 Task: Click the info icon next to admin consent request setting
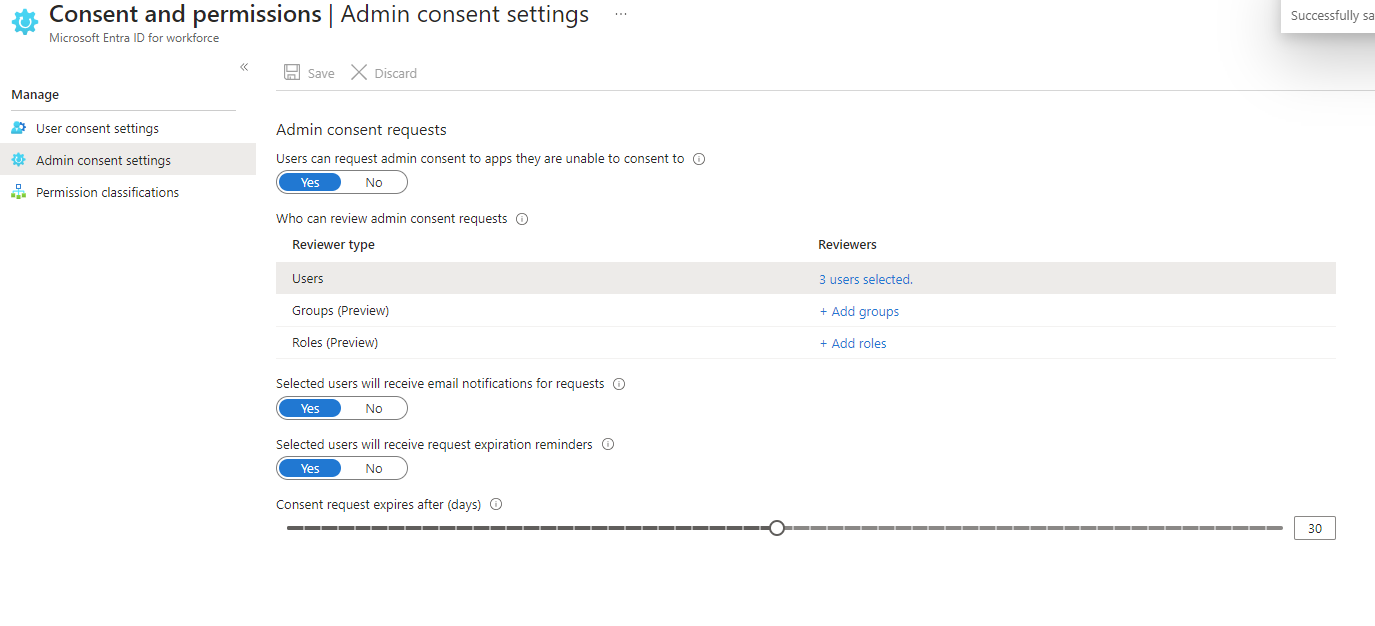coord(698,158)
